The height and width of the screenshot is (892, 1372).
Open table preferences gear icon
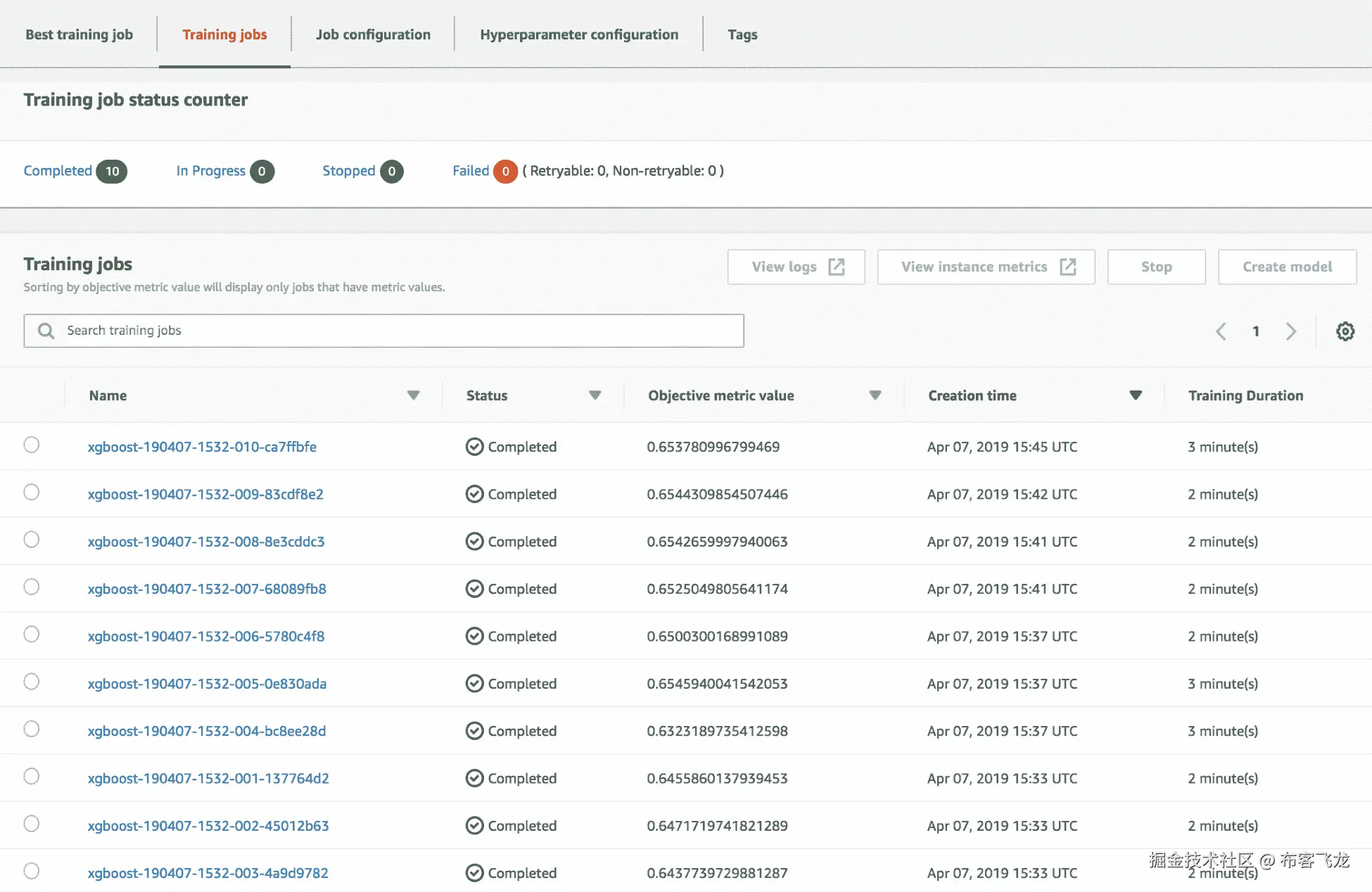tap(1345, 331)
